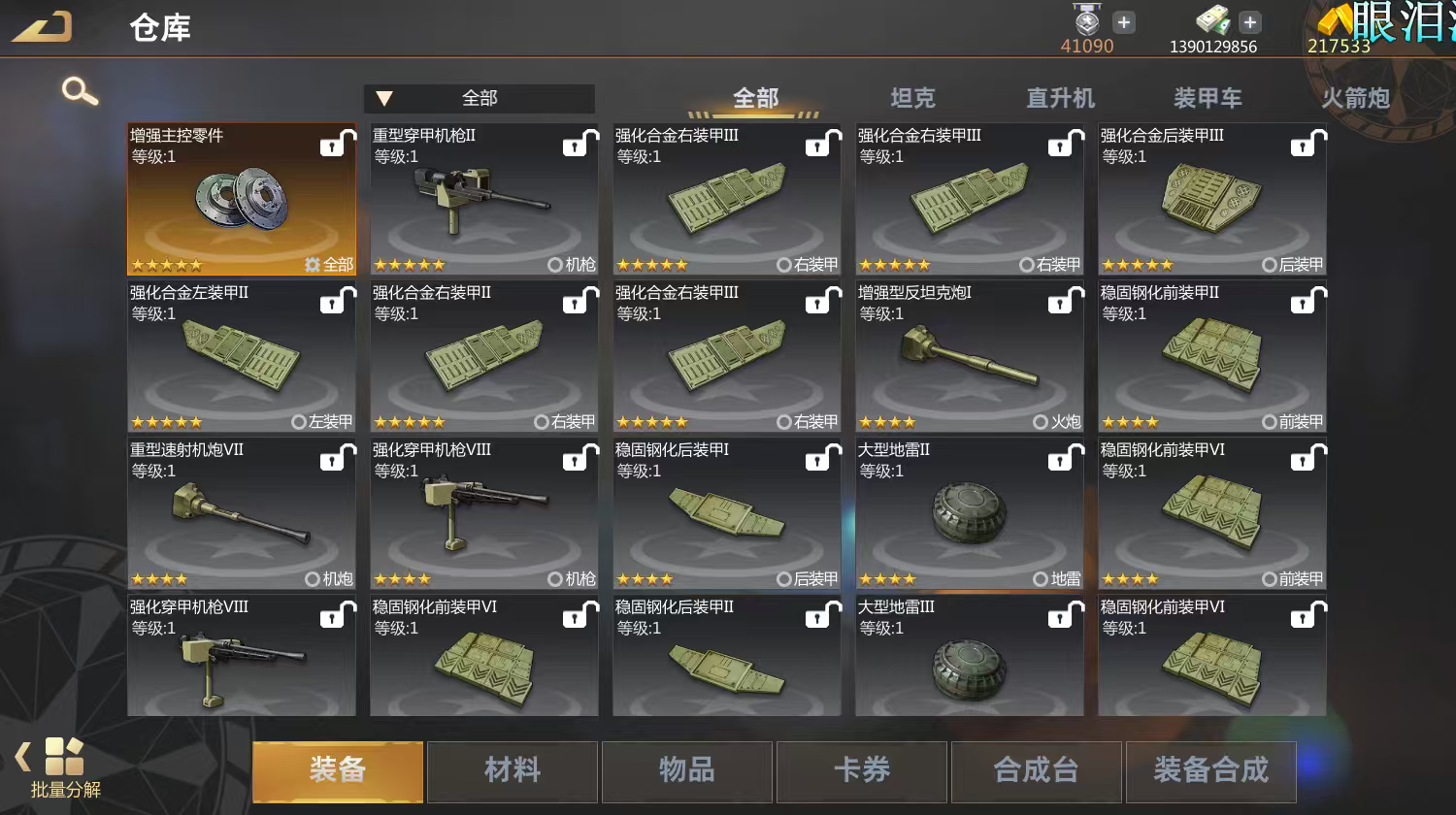Tap the plus icon next to cash currency

pyautogui.click(x=1250, y=22)
